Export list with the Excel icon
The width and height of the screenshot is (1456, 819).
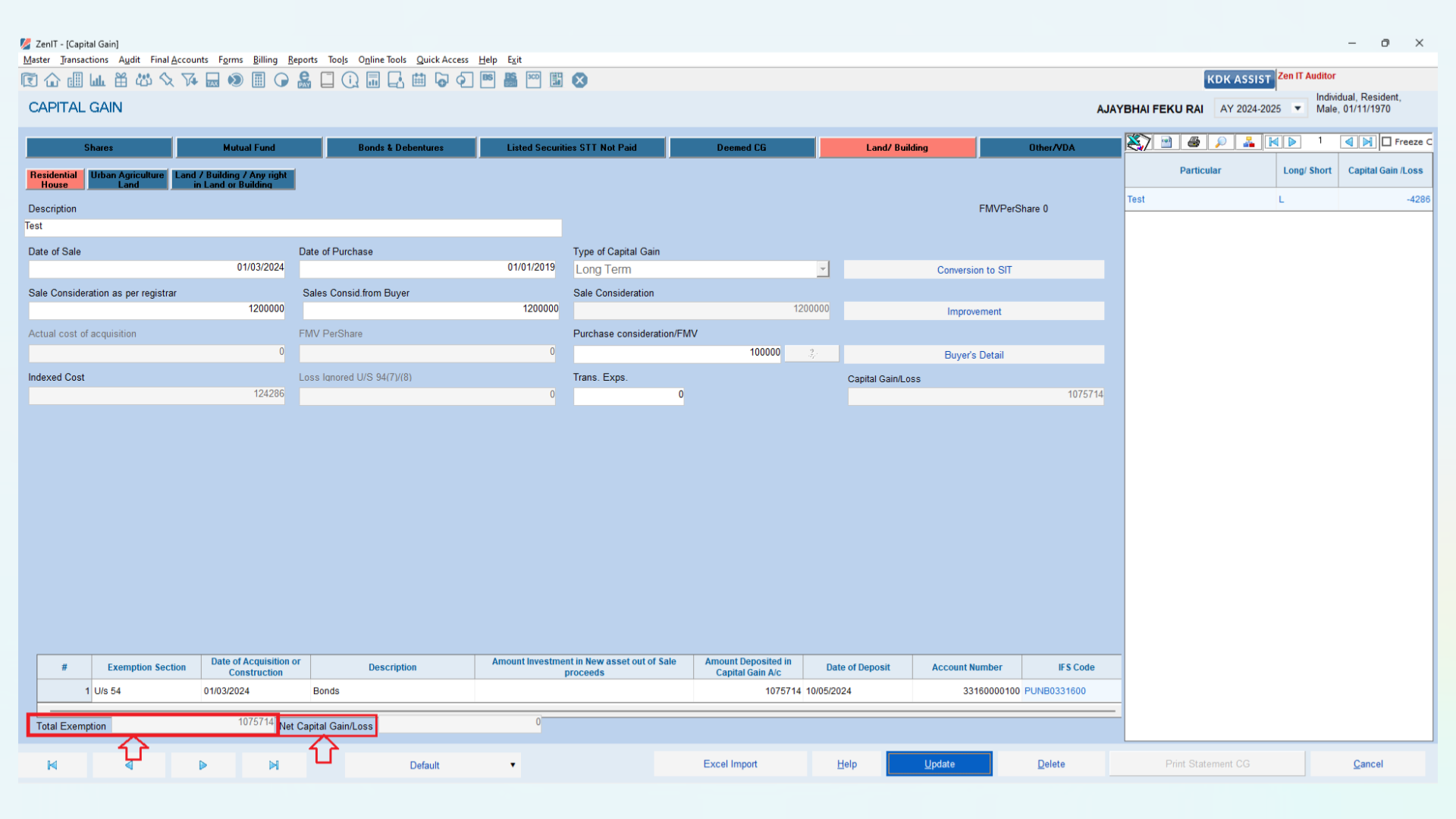pos(1137,142)
